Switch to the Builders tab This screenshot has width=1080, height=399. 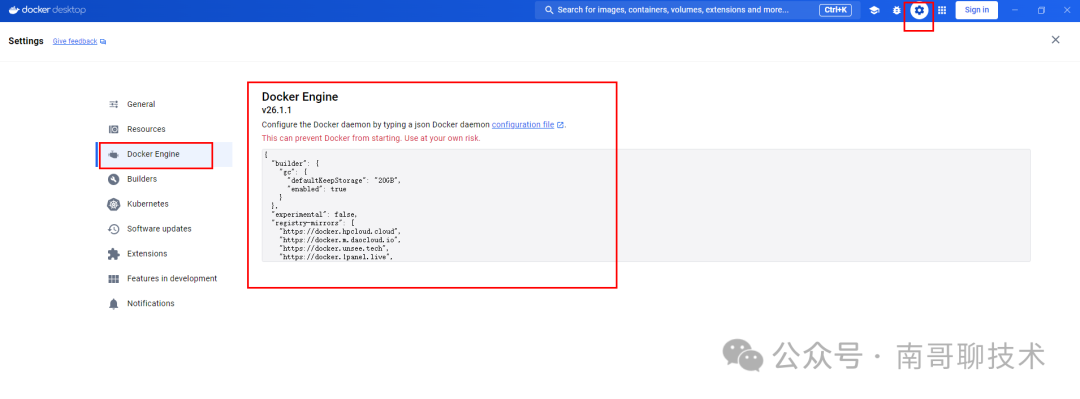[x=164, y=179]
